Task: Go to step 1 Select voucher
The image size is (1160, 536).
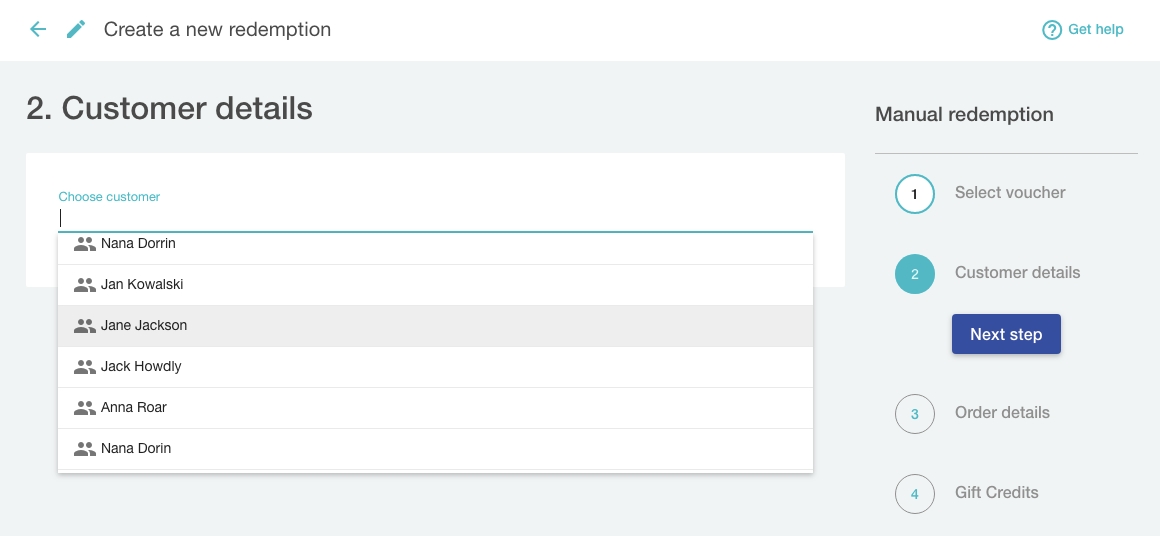Action: 1009,193
